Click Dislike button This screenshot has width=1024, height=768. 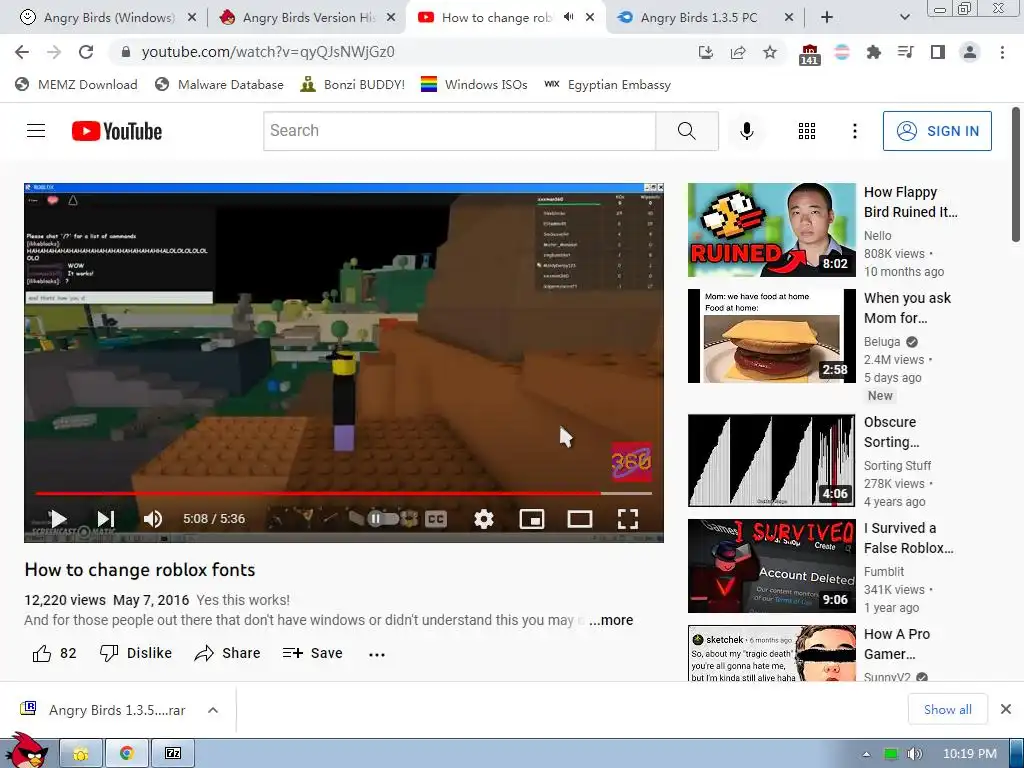pos(136,653)
